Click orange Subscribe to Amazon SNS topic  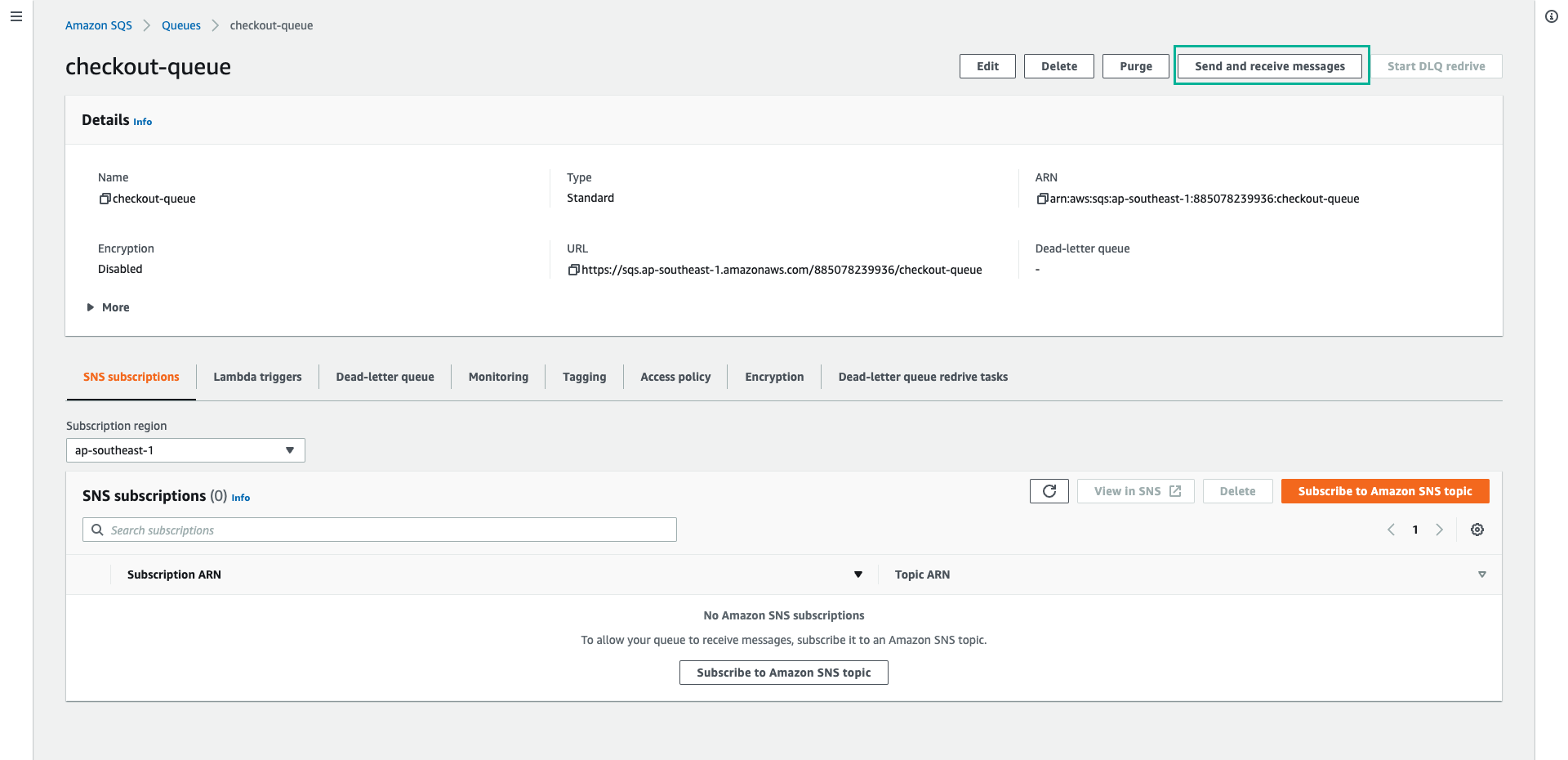[x=1385, y=491]
